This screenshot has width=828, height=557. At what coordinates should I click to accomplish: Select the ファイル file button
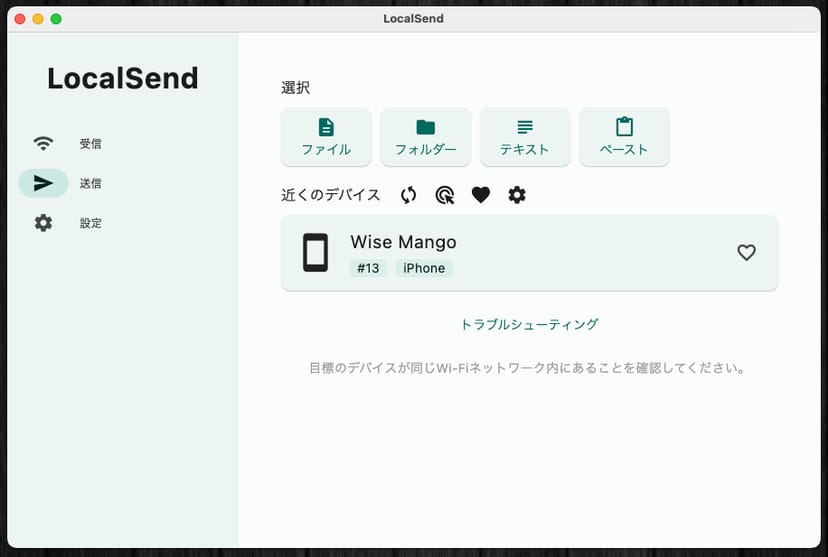(326, 137)
